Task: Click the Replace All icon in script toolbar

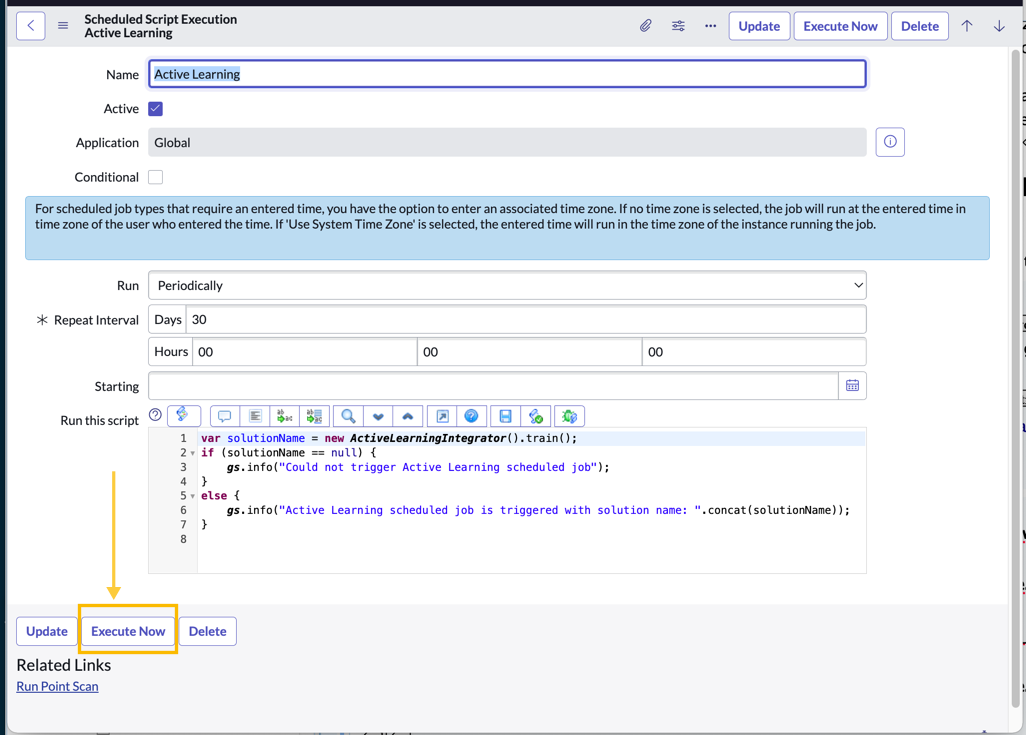Action: coord(315,416)
